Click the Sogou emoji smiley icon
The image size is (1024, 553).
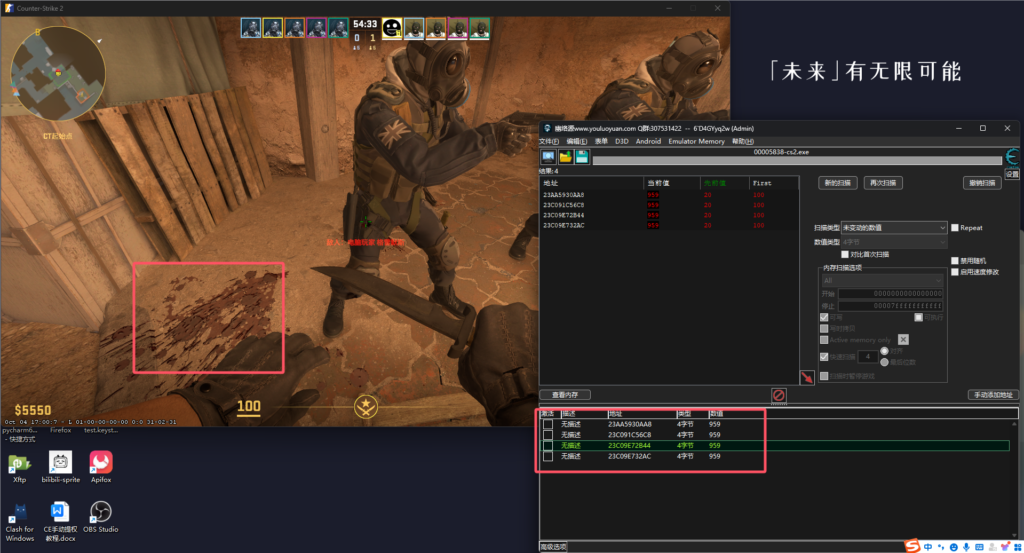(x=953, y=547)
